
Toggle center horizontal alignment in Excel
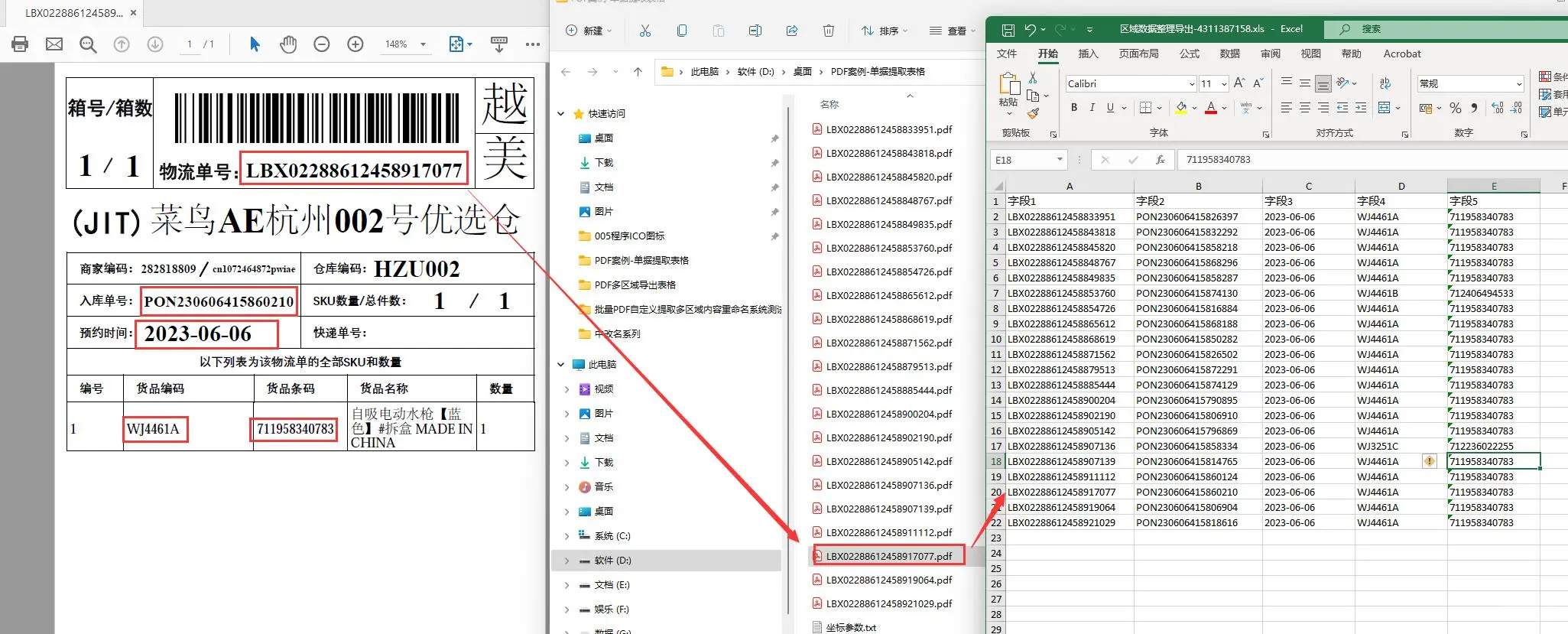(1305, 108)
